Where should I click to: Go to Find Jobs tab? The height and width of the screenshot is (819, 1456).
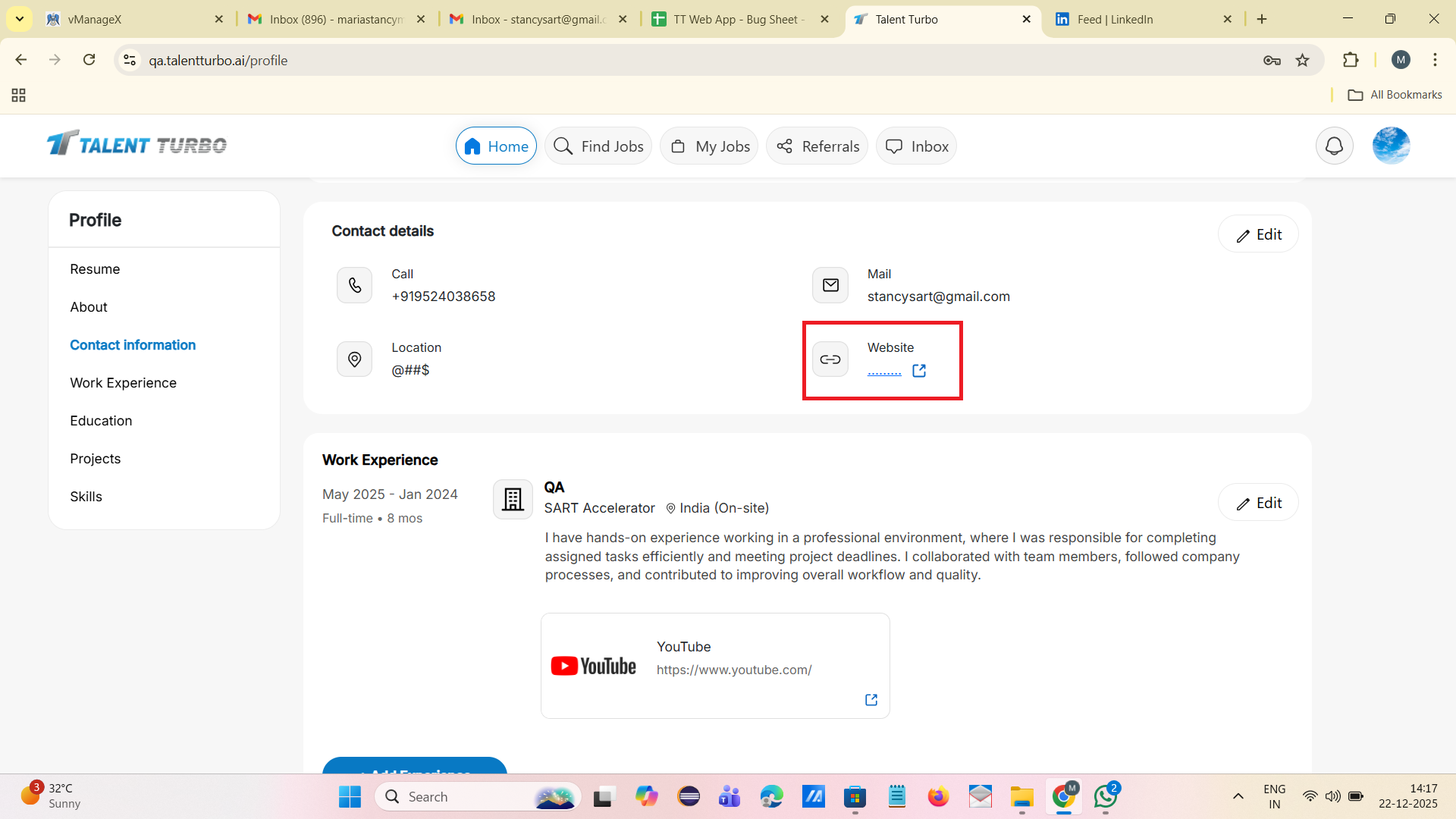point(598,146)
